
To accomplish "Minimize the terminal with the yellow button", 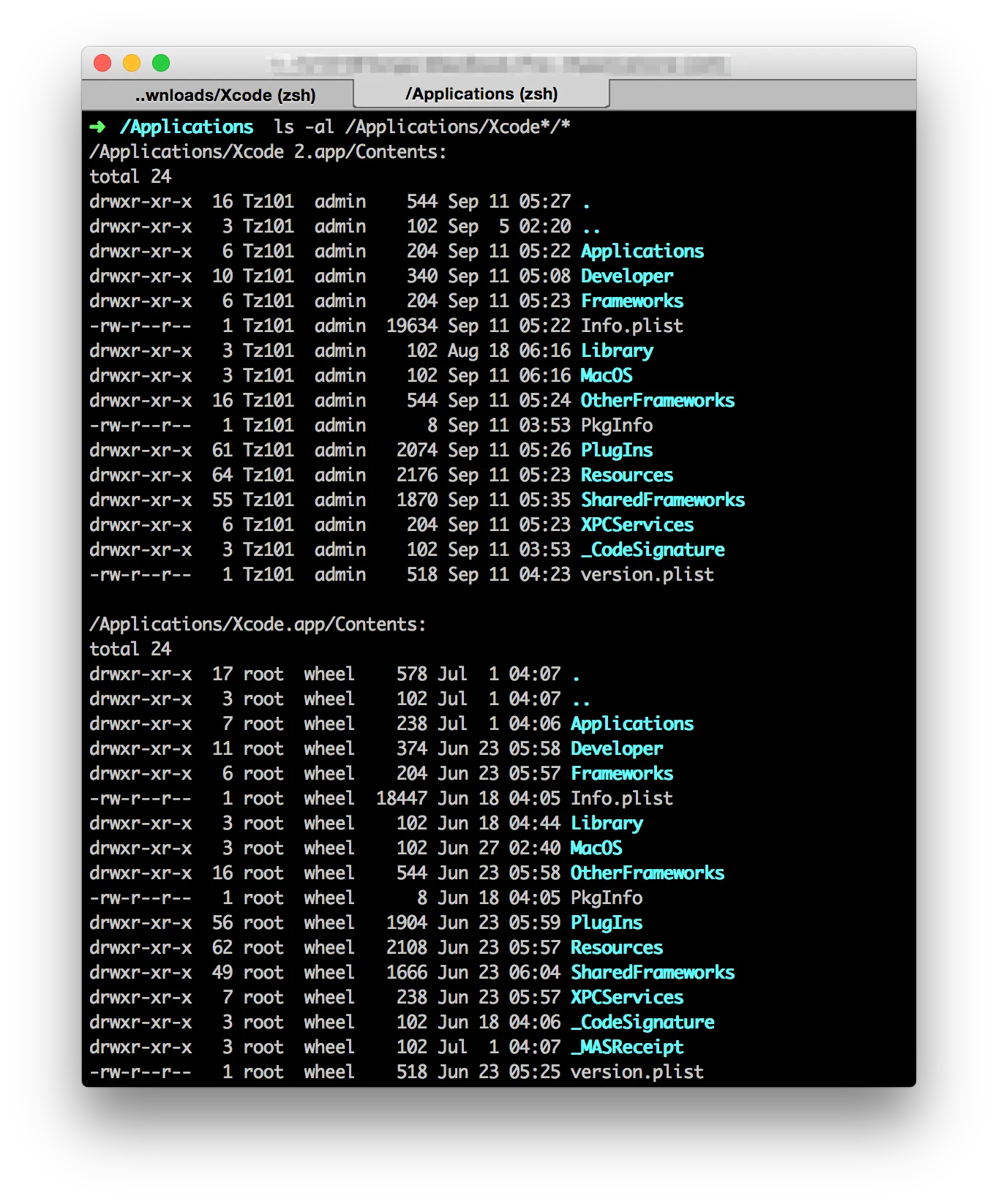I will point(132,64).
